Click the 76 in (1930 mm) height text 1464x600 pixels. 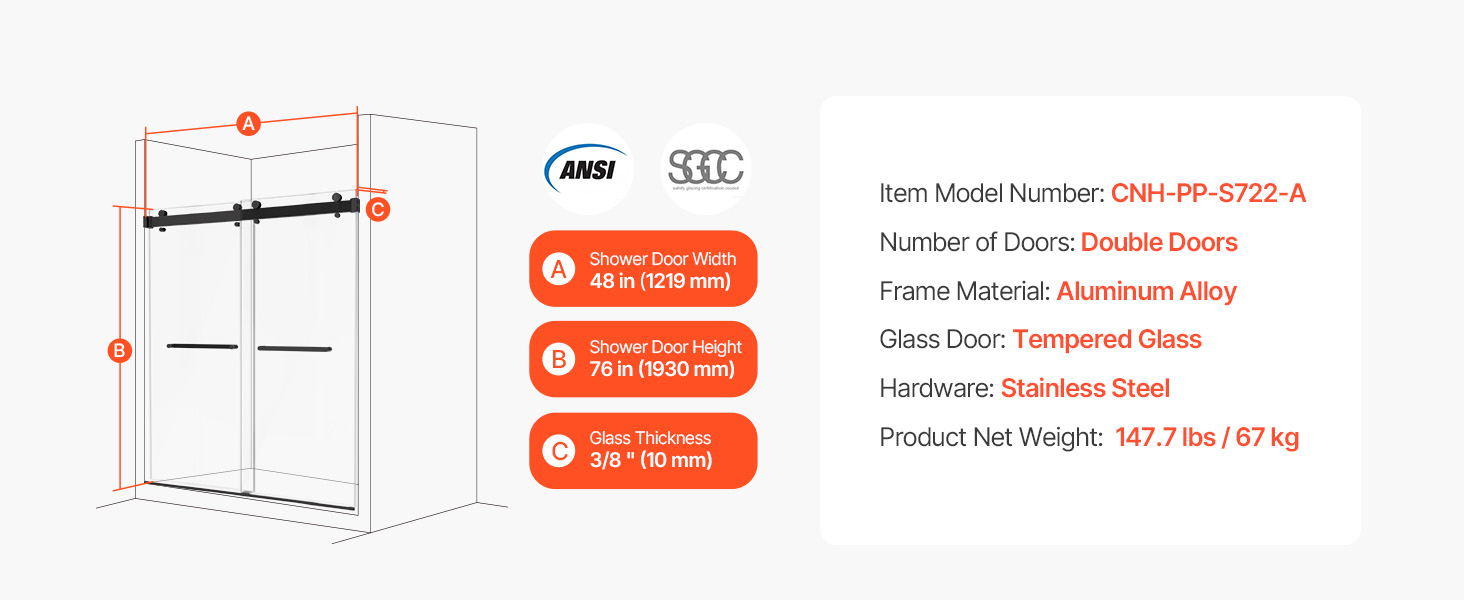662,369
